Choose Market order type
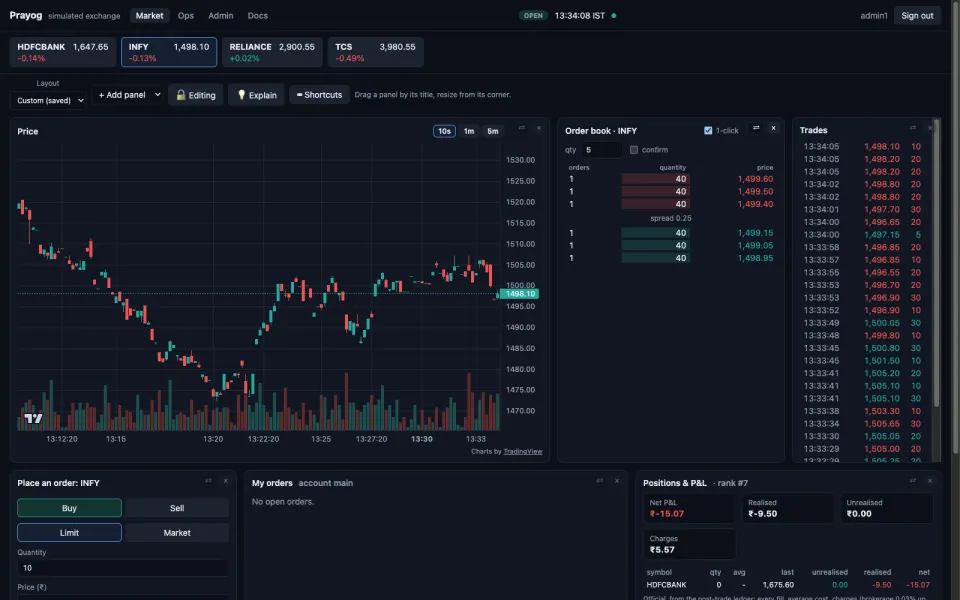960x600 pixels. (177, 533)
